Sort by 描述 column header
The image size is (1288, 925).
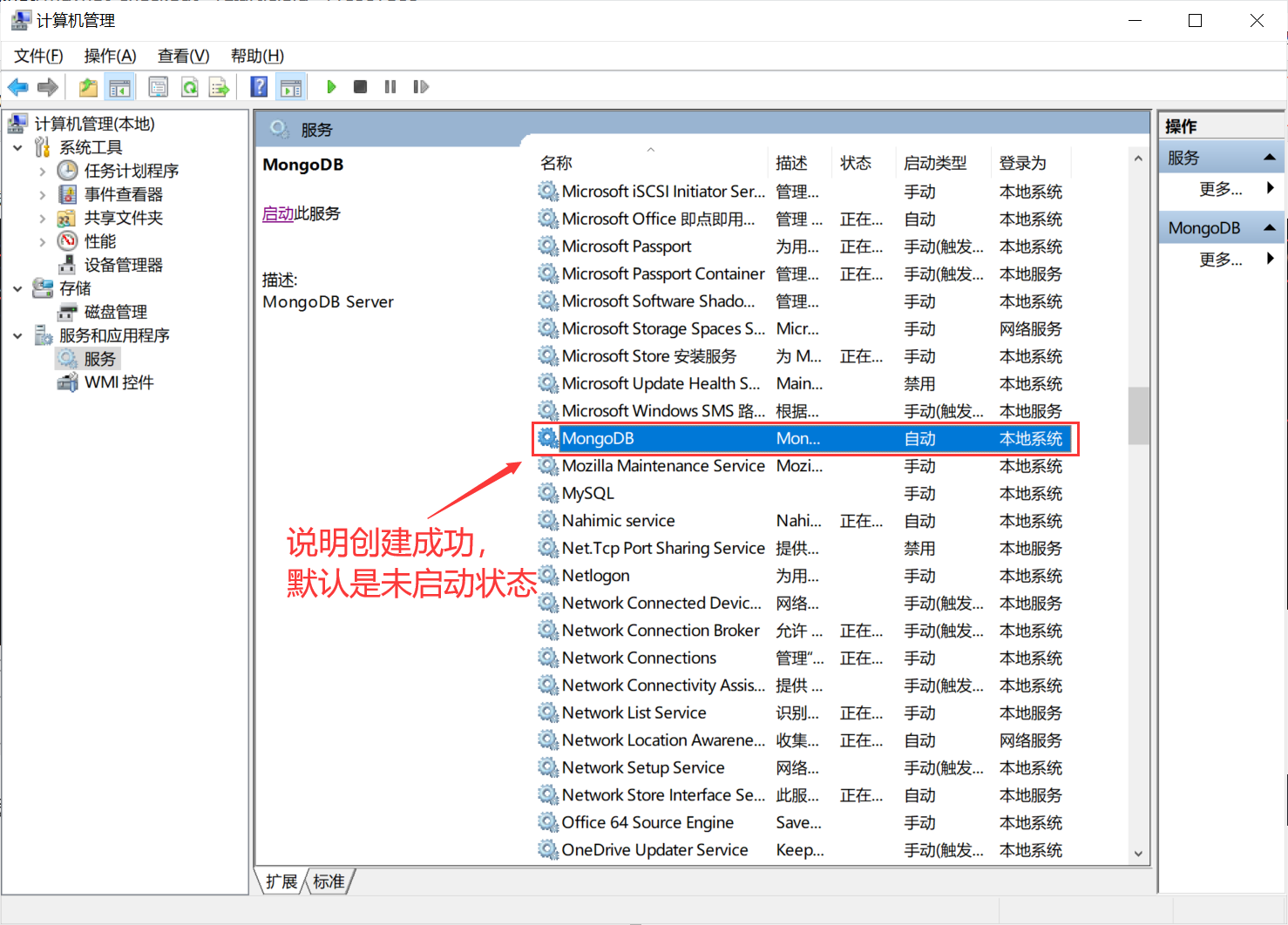tap(801, 163)
